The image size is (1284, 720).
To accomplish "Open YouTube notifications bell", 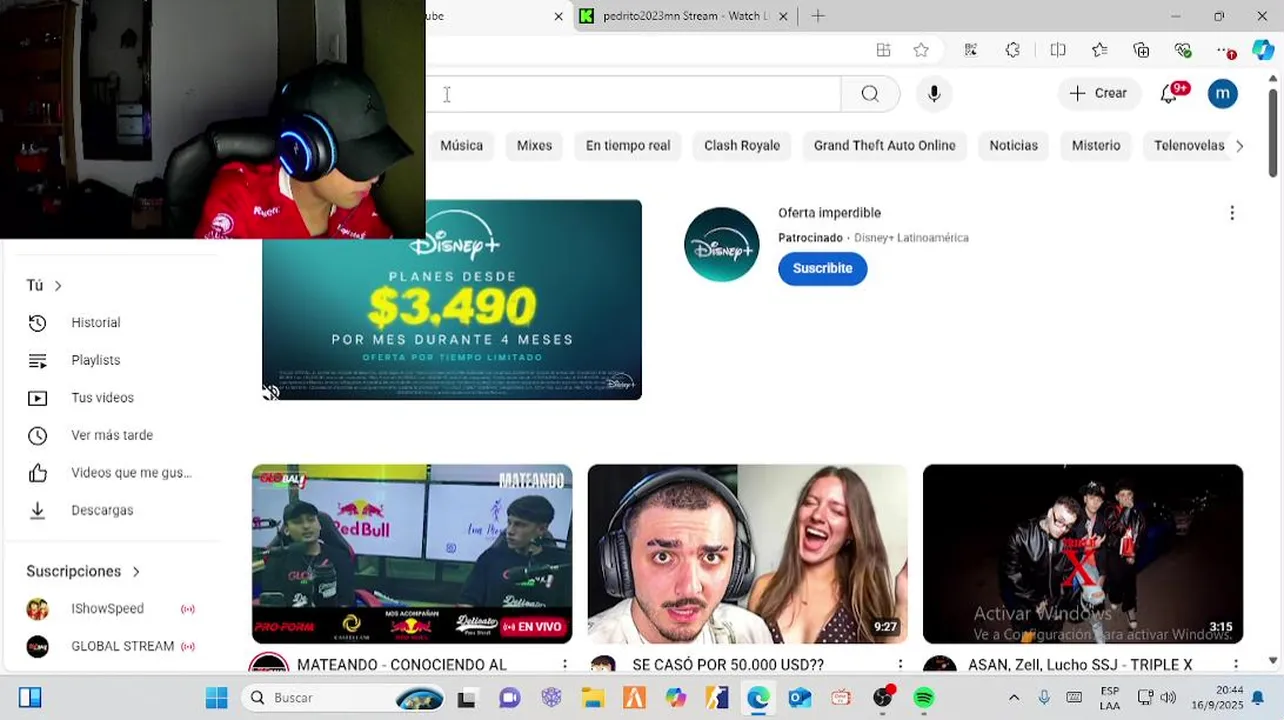I will 1170,93.
